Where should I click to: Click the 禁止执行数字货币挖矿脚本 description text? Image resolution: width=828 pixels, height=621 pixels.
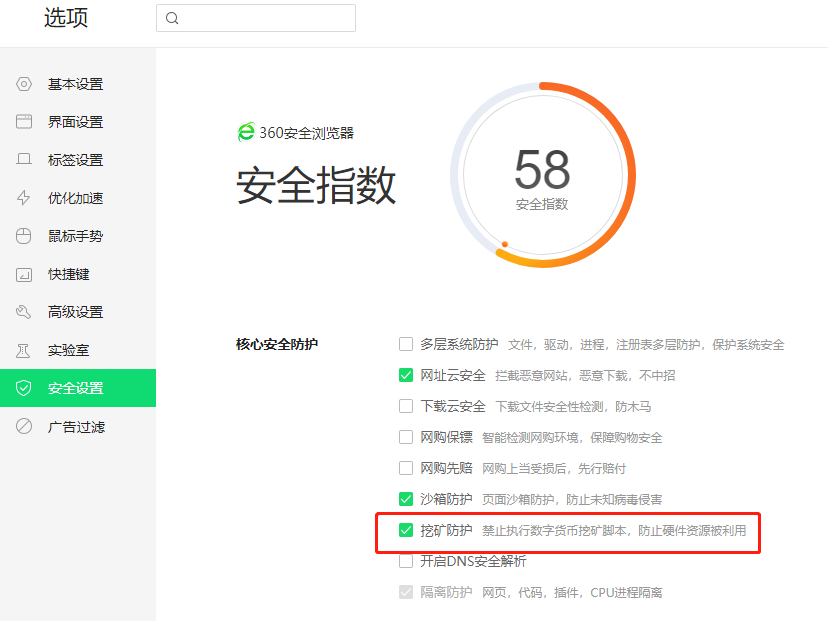[x=614, y=530]
